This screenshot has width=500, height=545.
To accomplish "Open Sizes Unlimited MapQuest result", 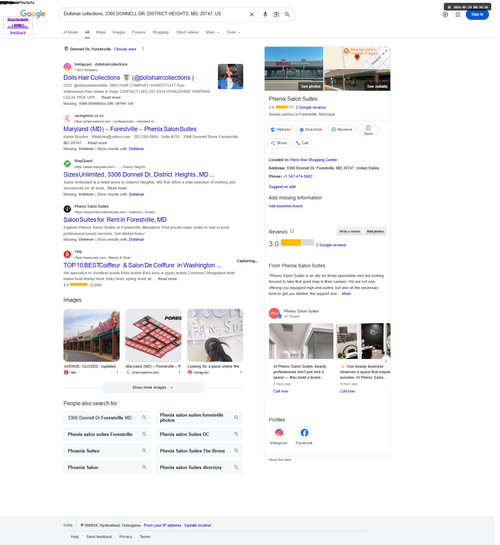I will coord(139,174).
